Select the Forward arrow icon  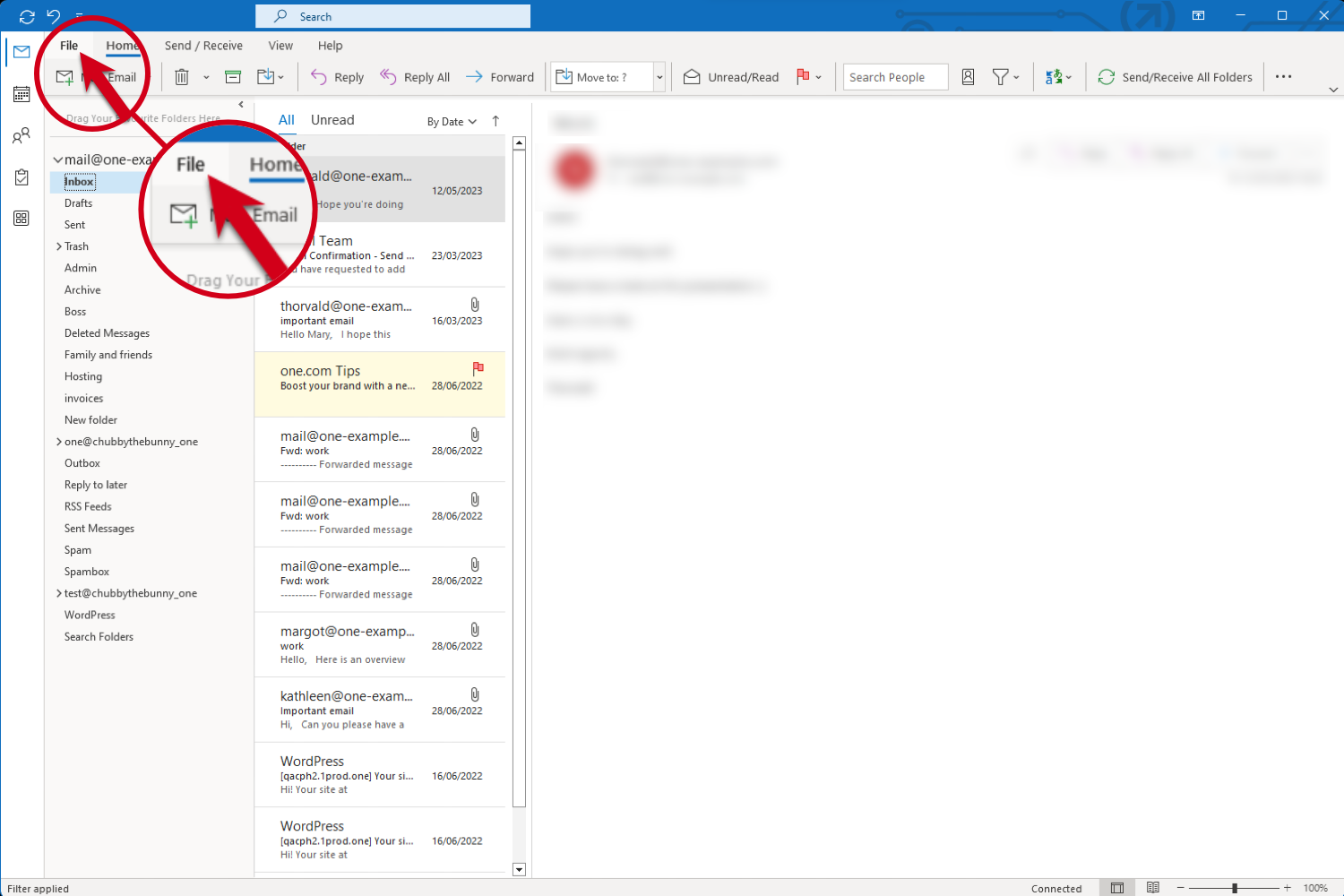click(473, 76)
